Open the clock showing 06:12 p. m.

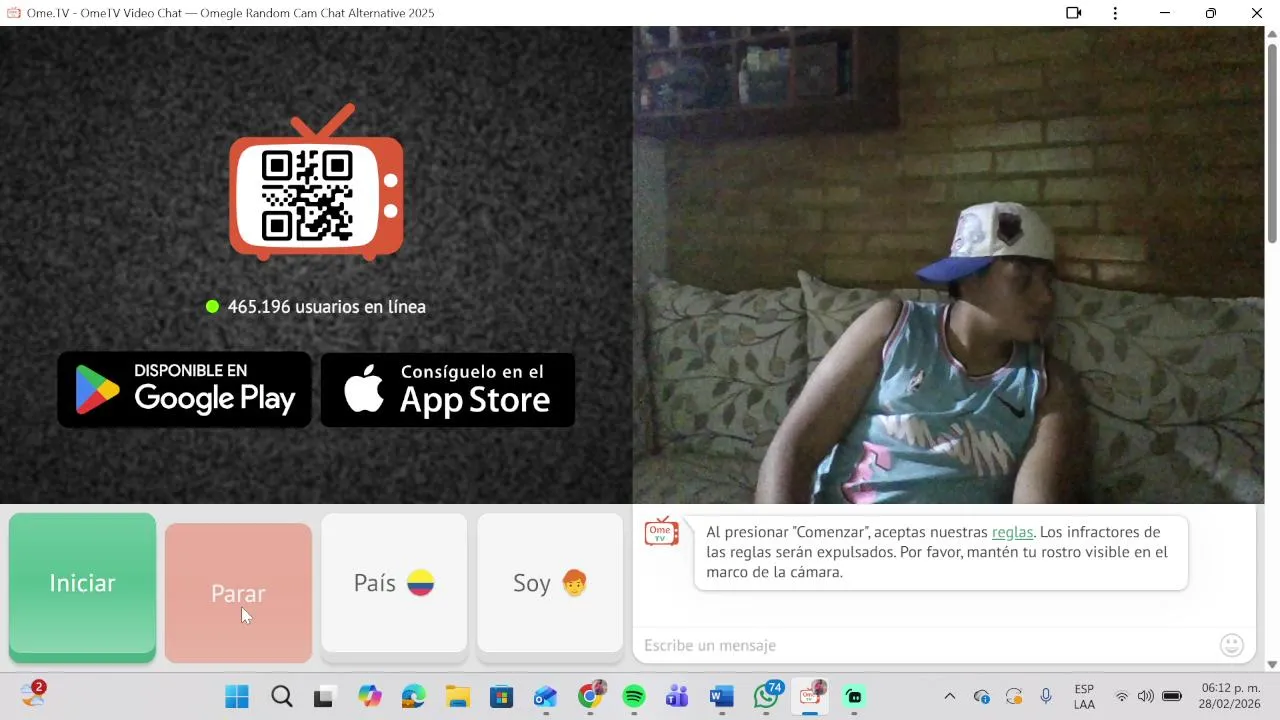tap(1230, 697)
